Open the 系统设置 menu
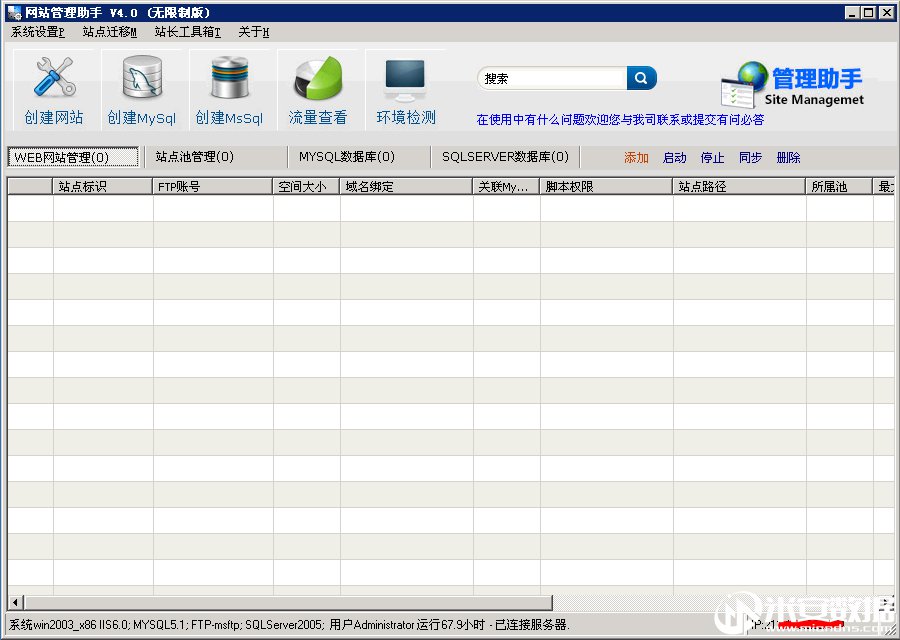900x640 pixels. click(x=37, y=32)
